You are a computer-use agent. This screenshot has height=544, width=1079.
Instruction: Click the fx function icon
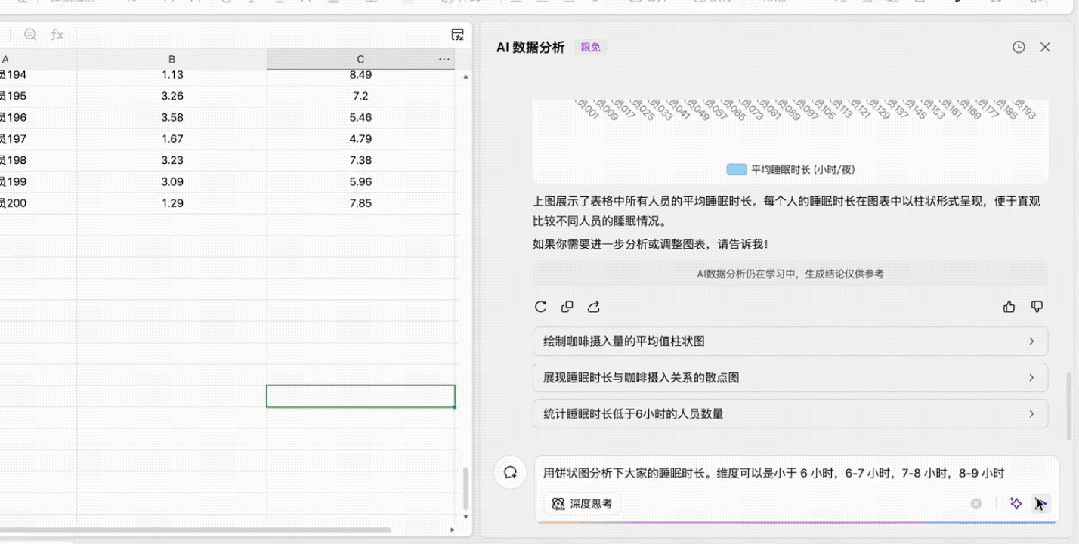click(57, 34)
